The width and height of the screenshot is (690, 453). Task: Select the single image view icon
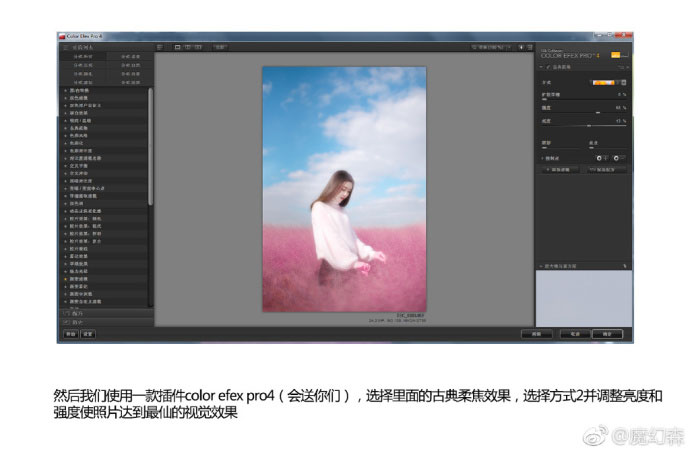177,46
